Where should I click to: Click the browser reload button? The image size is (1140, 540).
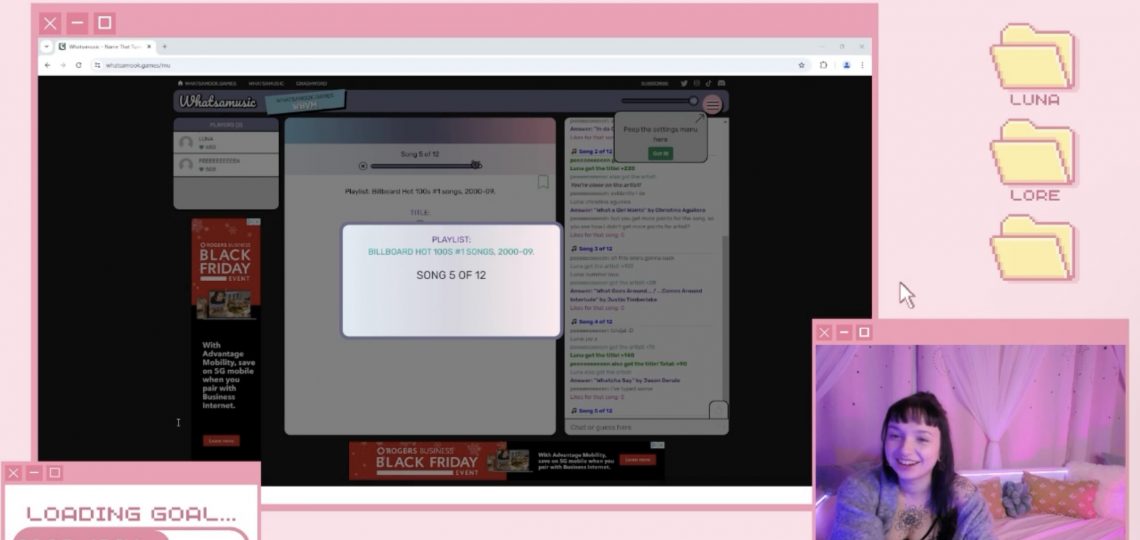[79, 65]
